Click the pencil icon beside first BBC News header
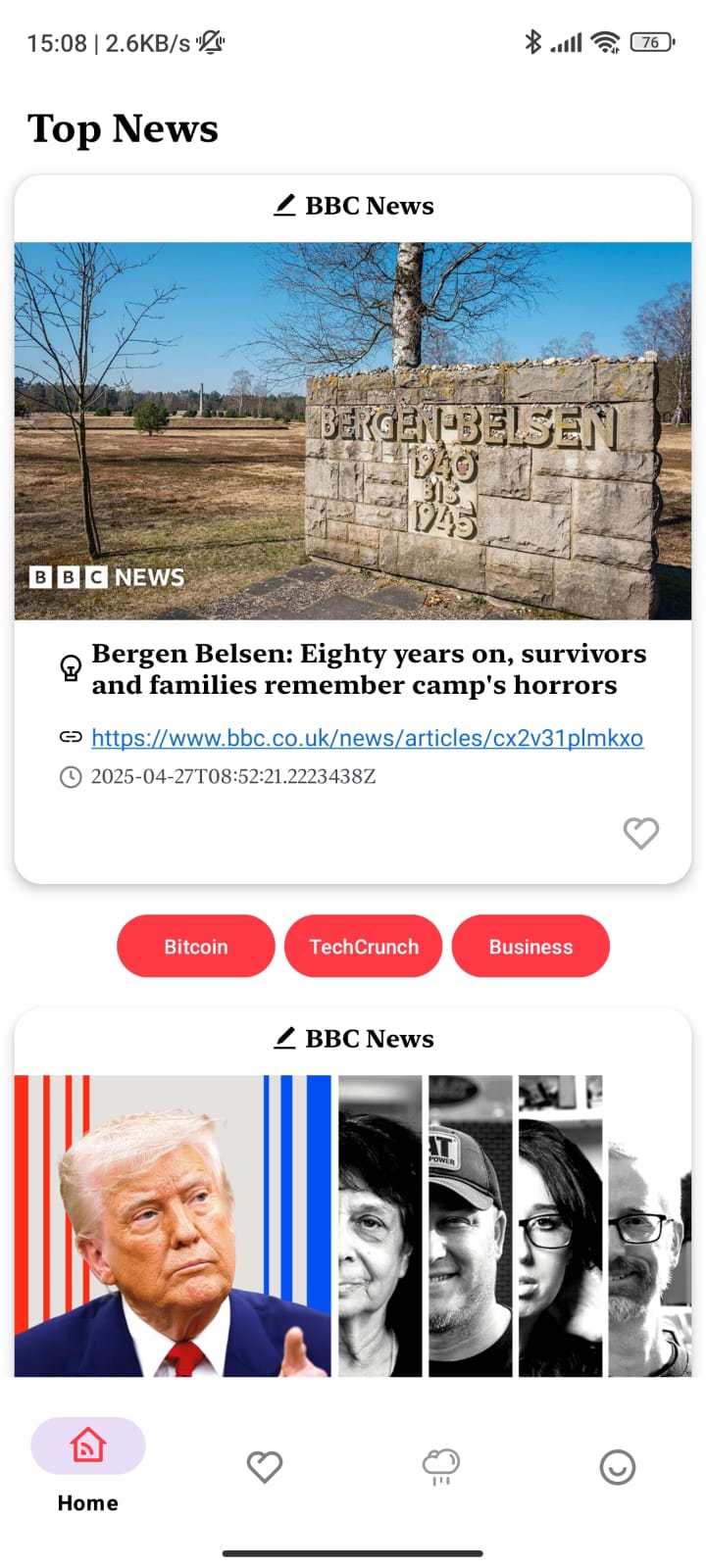706x1568 pixels. [284, 205]
